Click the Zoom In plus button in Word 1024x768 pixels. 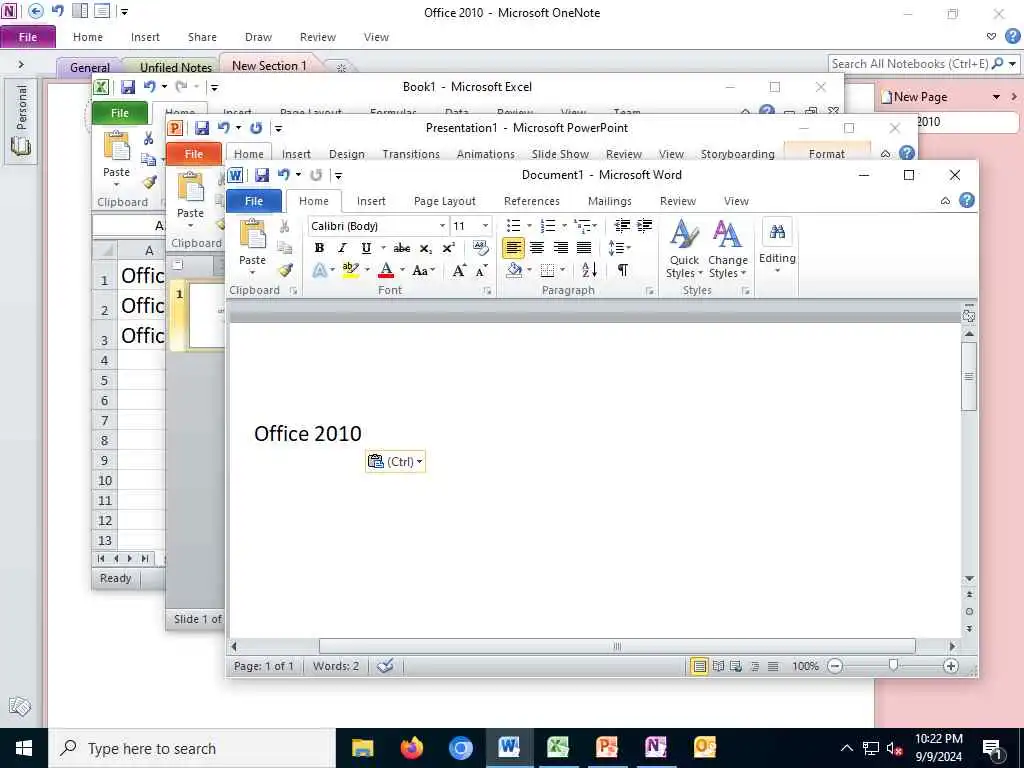click(951, 666)
